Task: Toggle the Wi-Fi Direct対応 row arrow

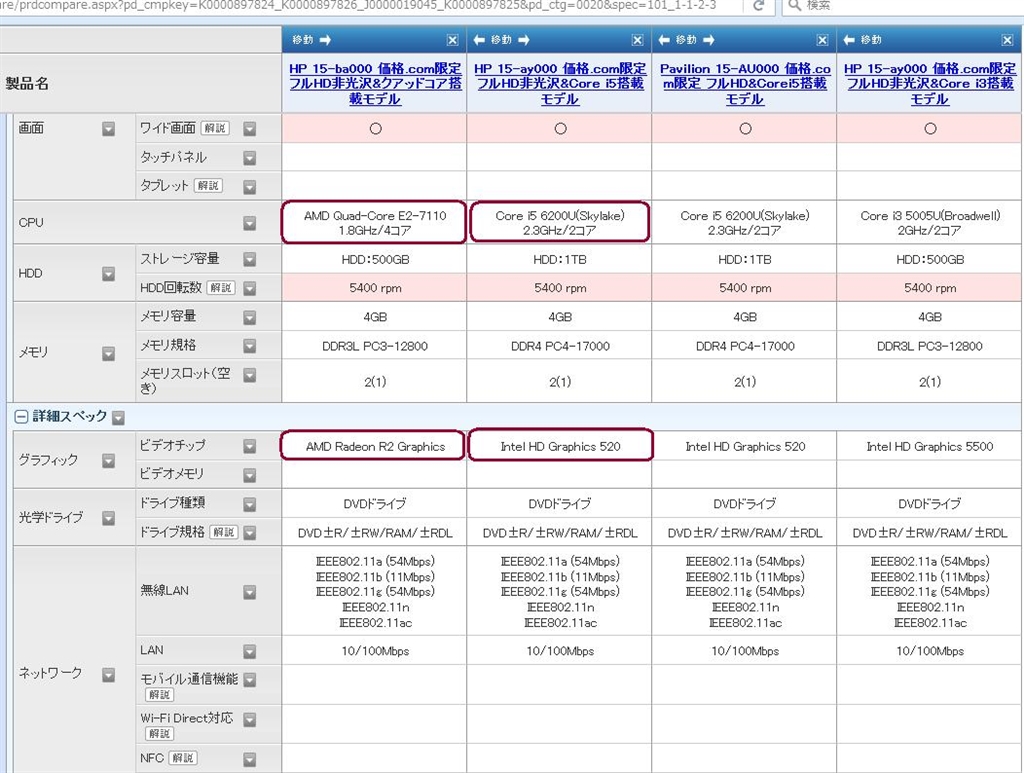Action: coord(249,719)
